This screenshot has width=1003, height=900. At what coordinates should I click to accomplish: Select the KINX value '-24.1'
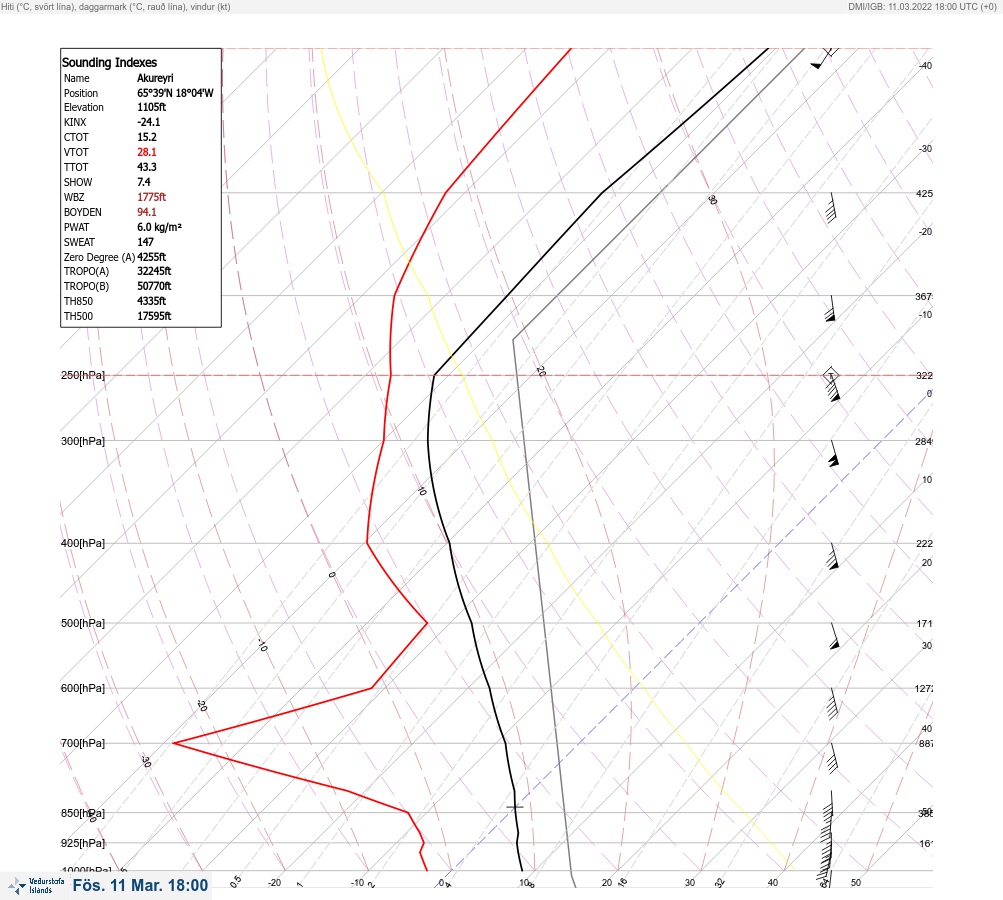149,122
